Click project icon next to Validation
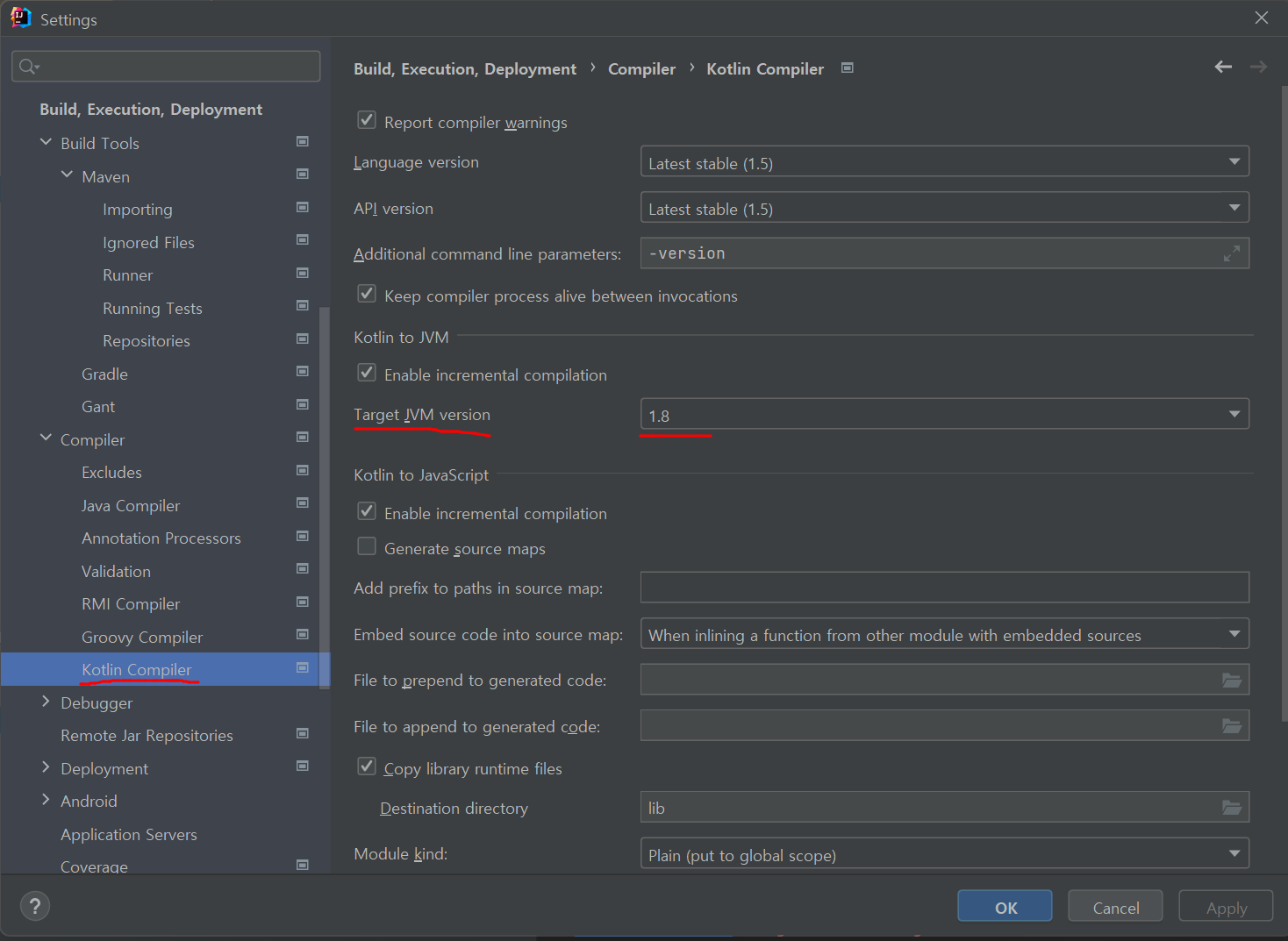Viewport: 1288px width, 941px height. point(303,569)
